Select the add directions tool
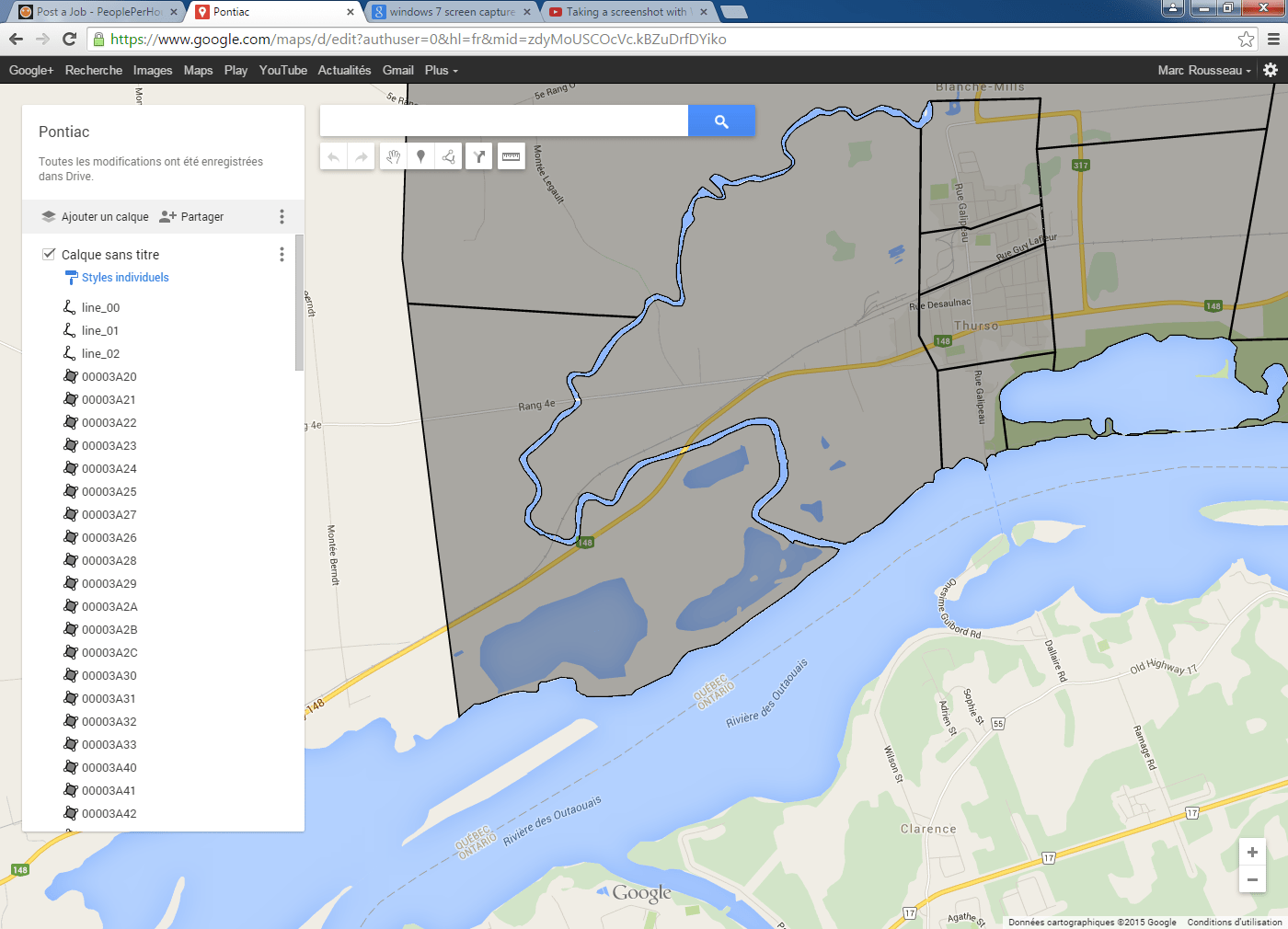 pos(478,156)
